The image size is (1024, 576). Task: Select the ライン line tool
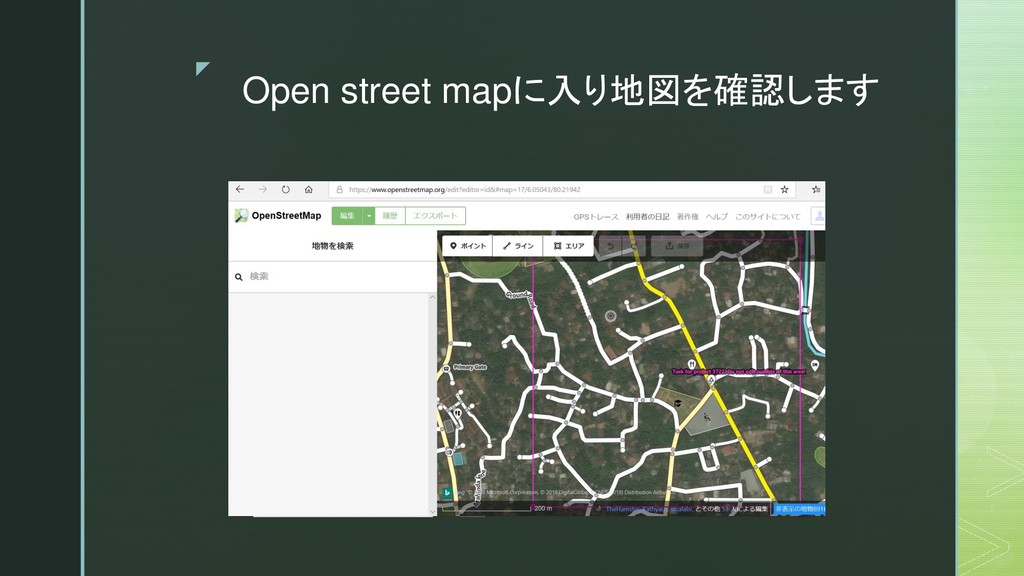click(x=518, y=246)
